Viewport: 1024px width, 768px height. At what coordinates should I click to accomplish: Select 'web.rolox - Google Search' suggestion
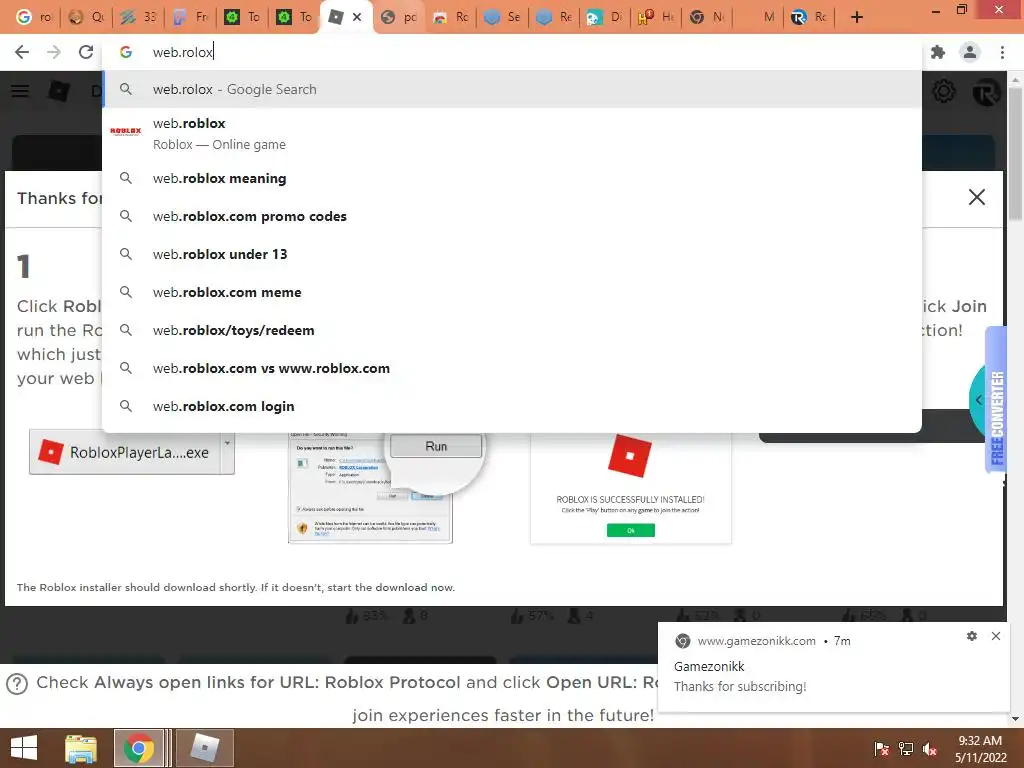point(512,89)
